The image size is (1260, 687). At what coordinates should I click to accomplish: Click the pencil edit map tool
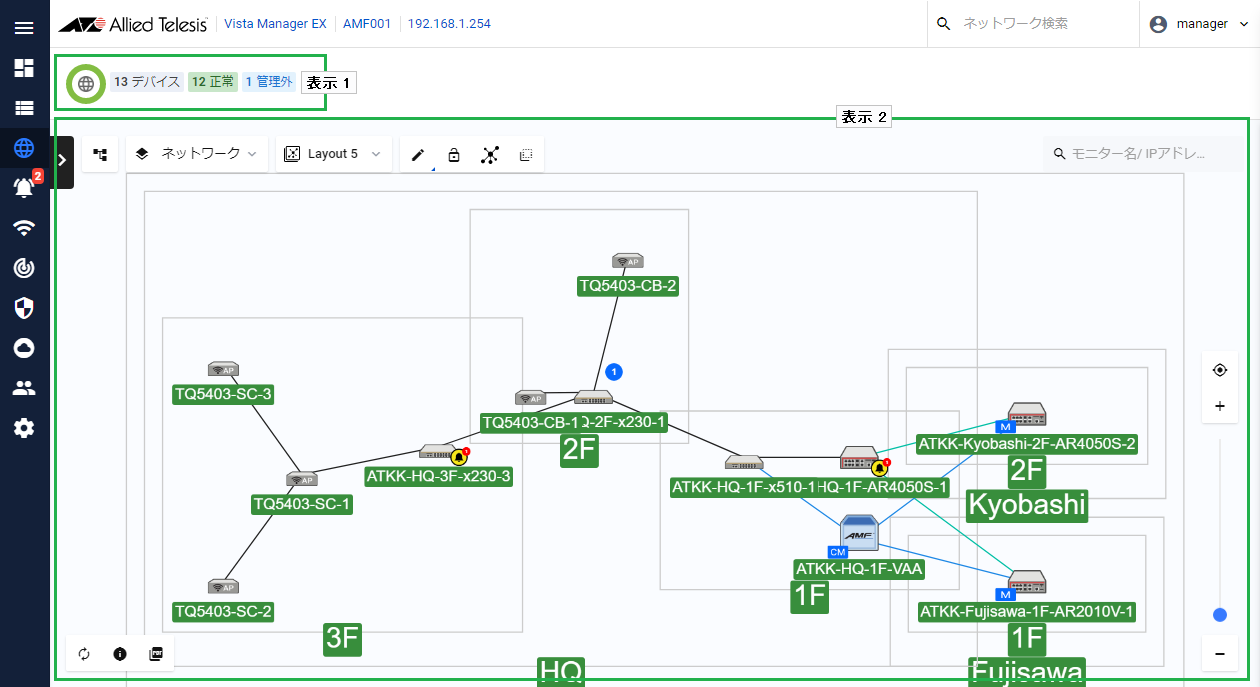(418, 155)
